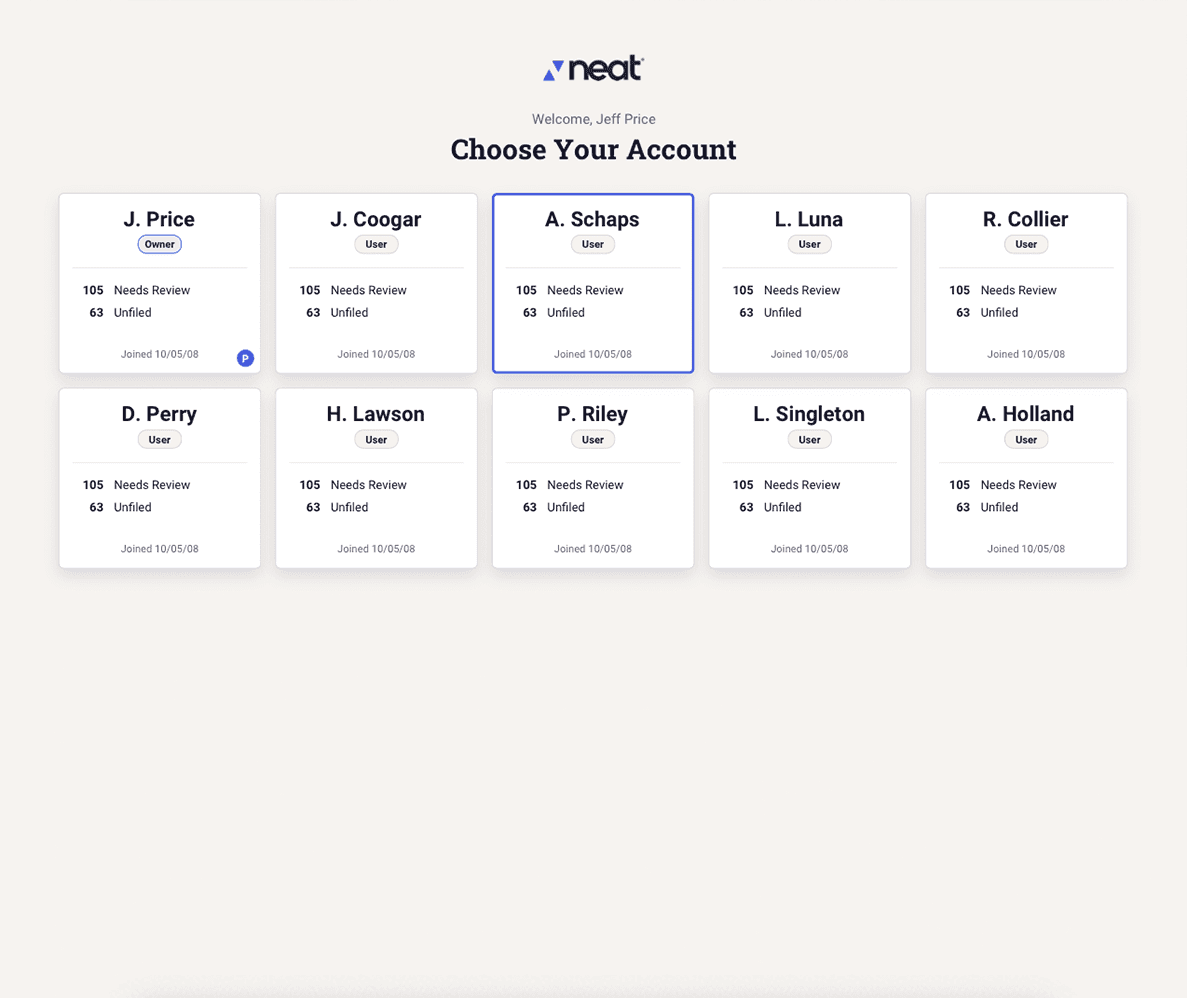Click the Owner badge under J. Price
Screen dimensions: 1187x998
160,245
